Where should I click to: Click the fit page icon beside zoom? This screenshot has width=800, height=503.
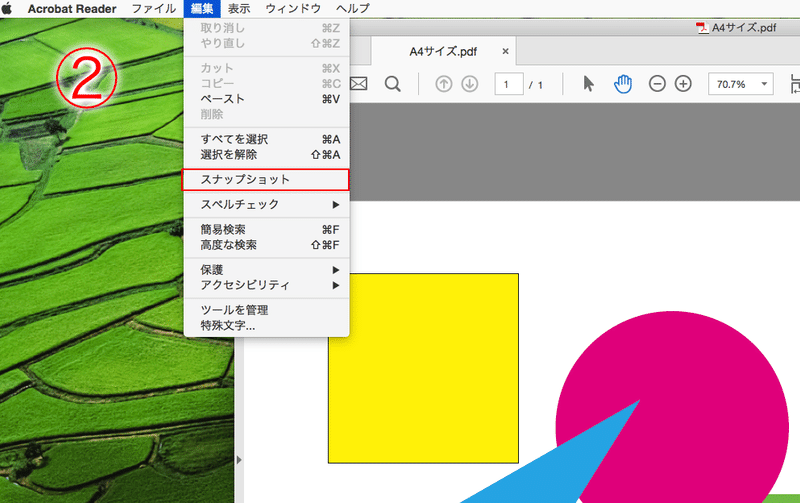pyautogui.click(x=795, y=84)
